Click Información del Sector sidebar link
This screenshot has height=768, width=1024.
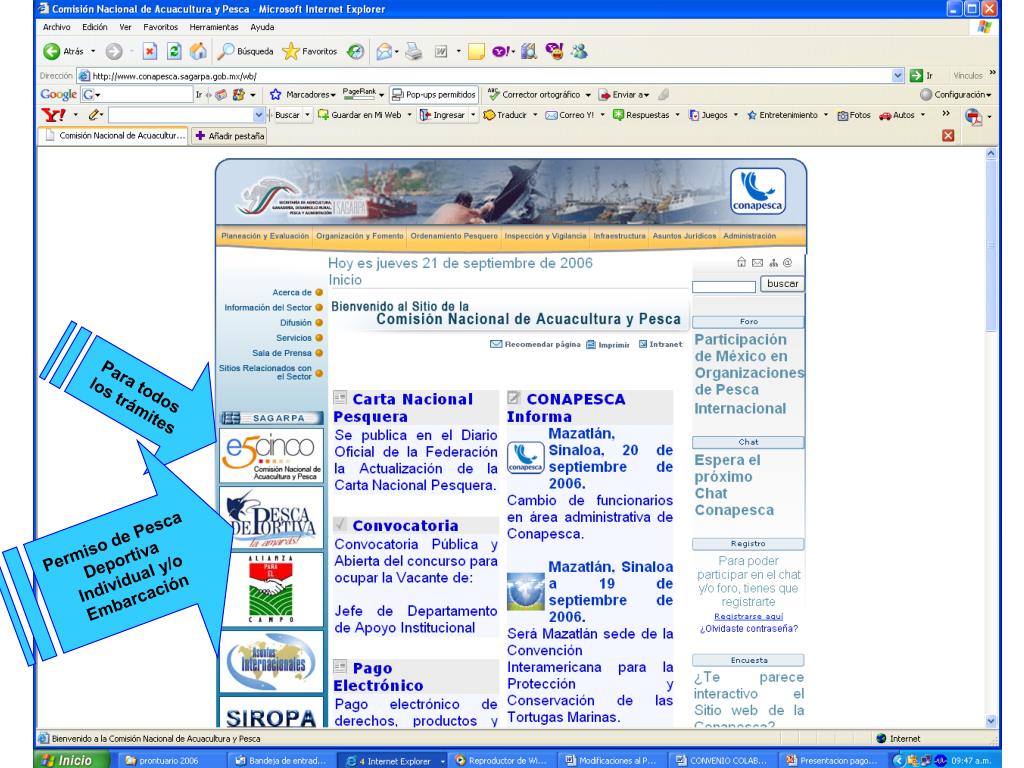click(268, 308)
